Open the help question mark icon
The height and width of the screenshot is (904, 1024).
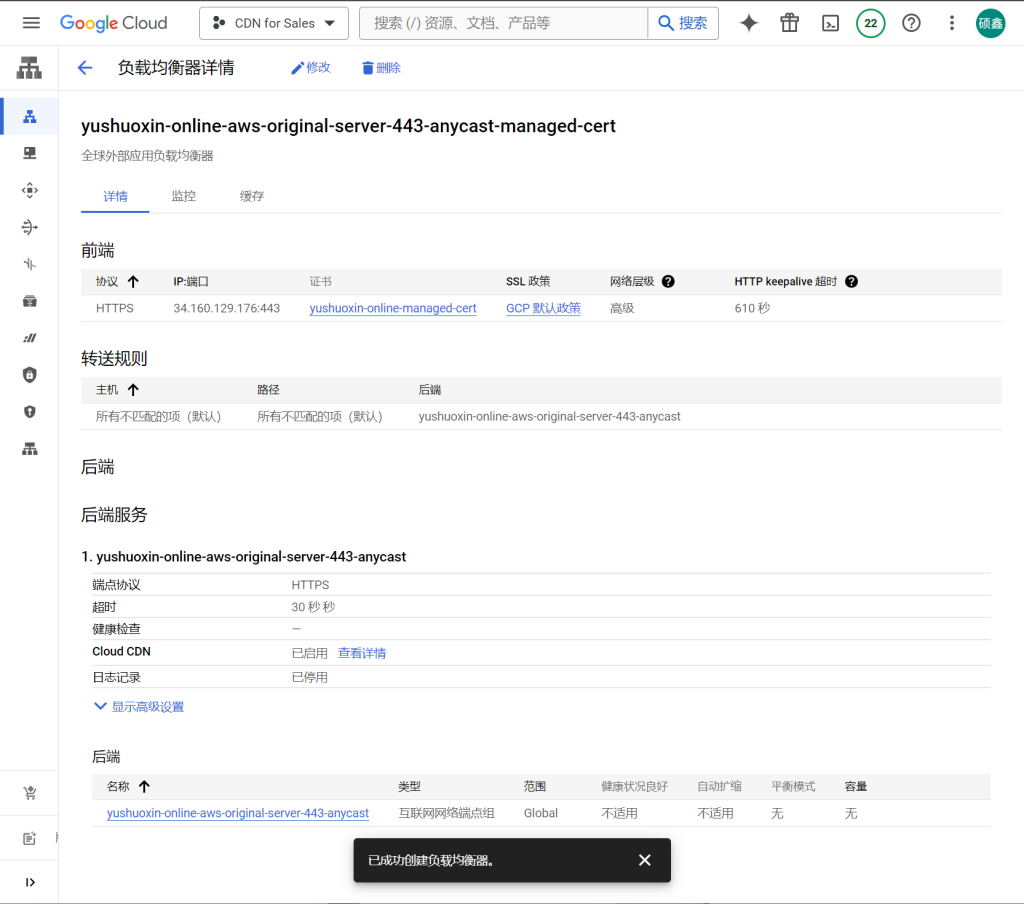click(911, 23)
